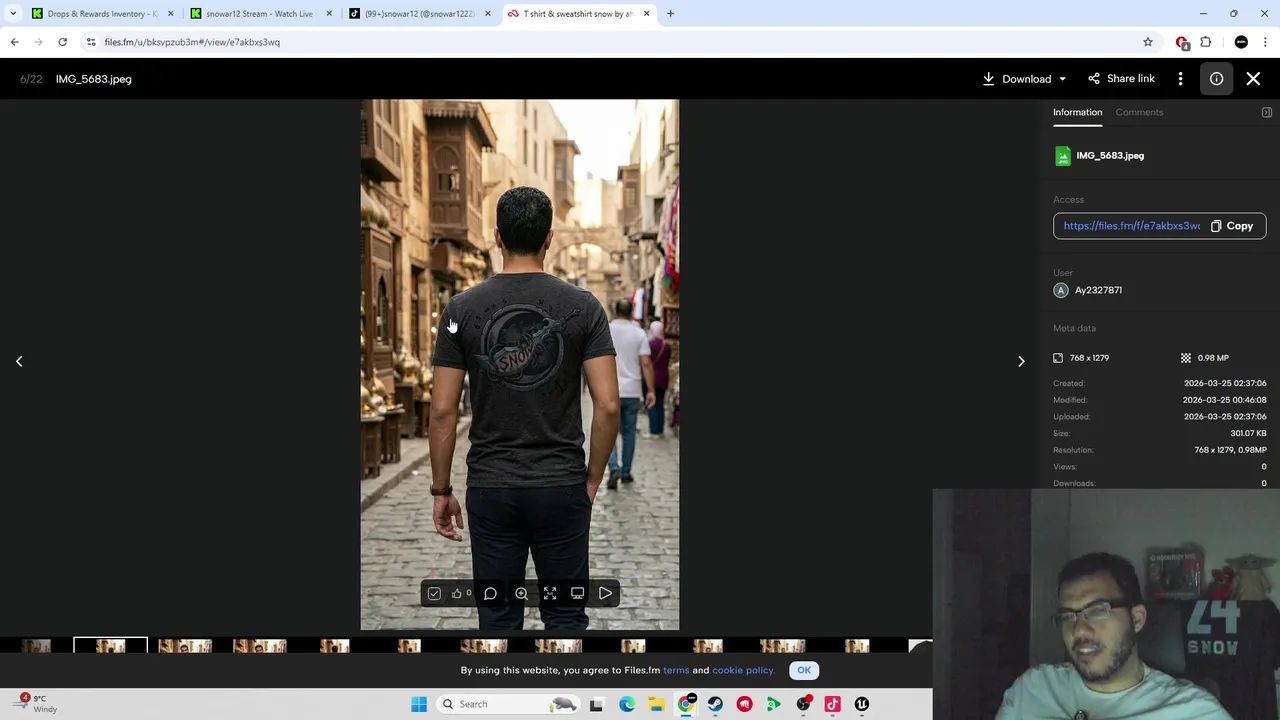
Task: Like the image with thumbs-up icon
Action: click(457, 594)
